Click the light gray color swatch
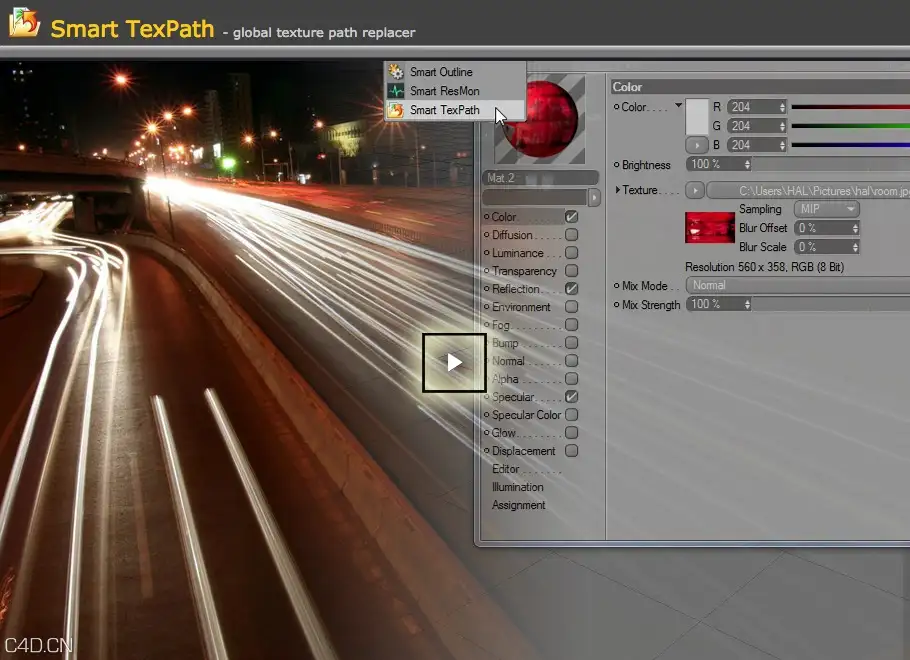 point(697,117)
